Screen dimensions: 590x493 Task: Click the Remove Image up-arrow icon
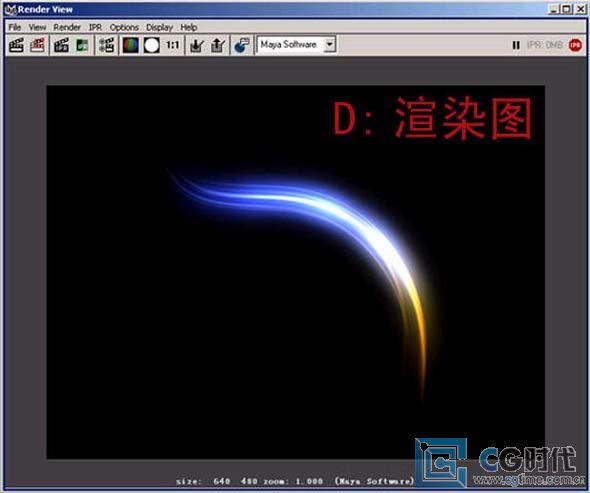[x=218, y=45]
